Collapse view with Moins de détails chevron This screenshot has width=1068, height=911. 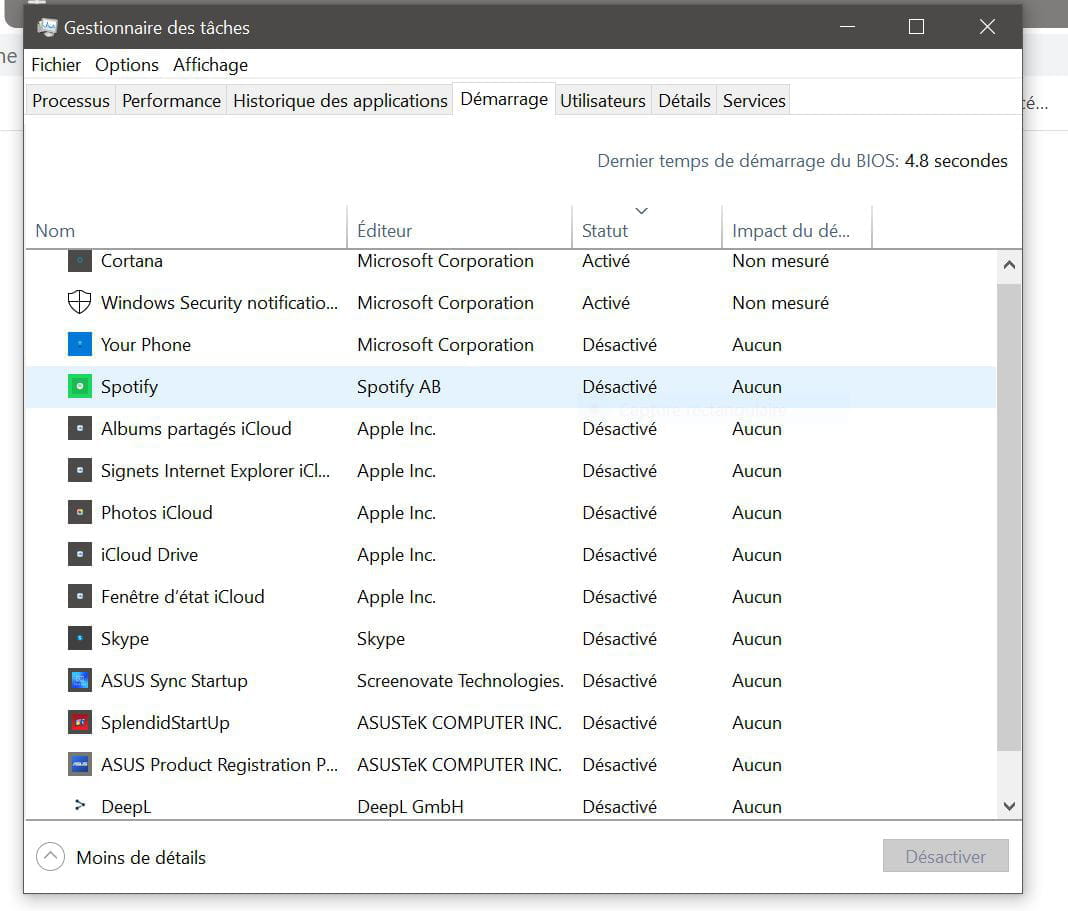tap(49, 857)
